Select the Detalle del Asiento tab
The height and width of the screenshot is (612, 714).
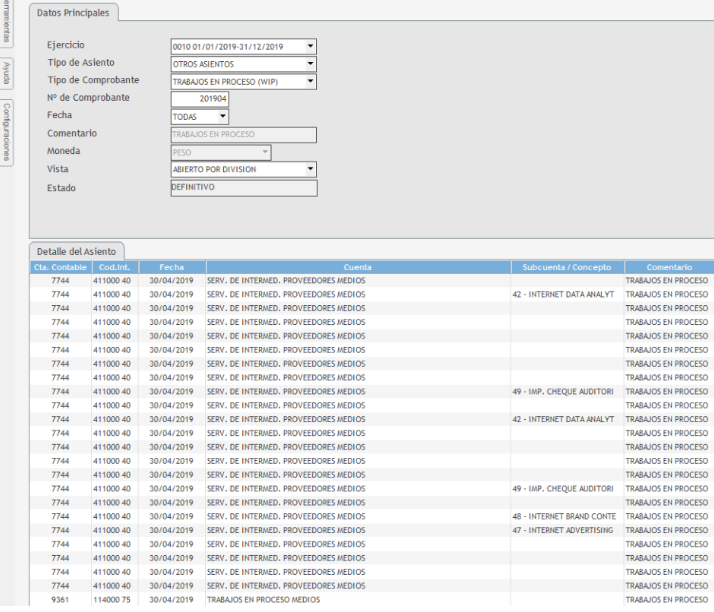[76, 251]
